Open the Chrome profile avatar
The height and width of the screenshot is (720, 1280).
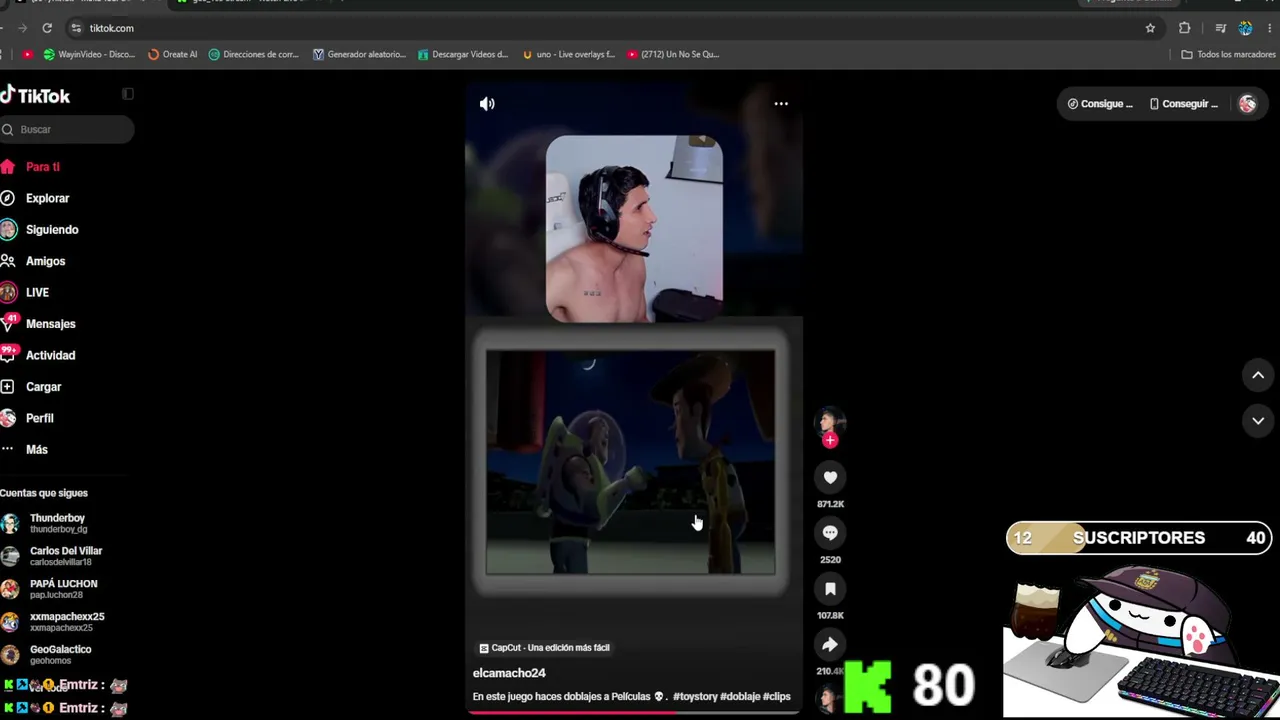click(1245, 28)
